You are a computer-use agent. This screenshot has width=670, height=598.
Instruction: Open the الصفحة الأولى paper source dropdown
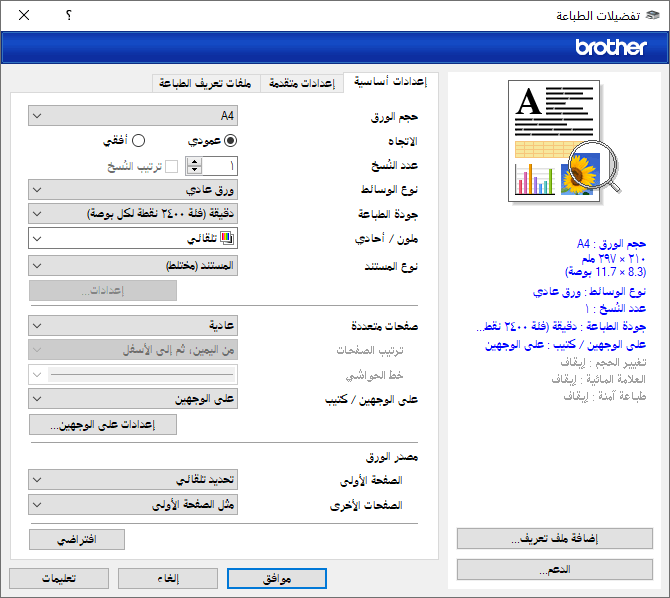(x=133, y=480)
